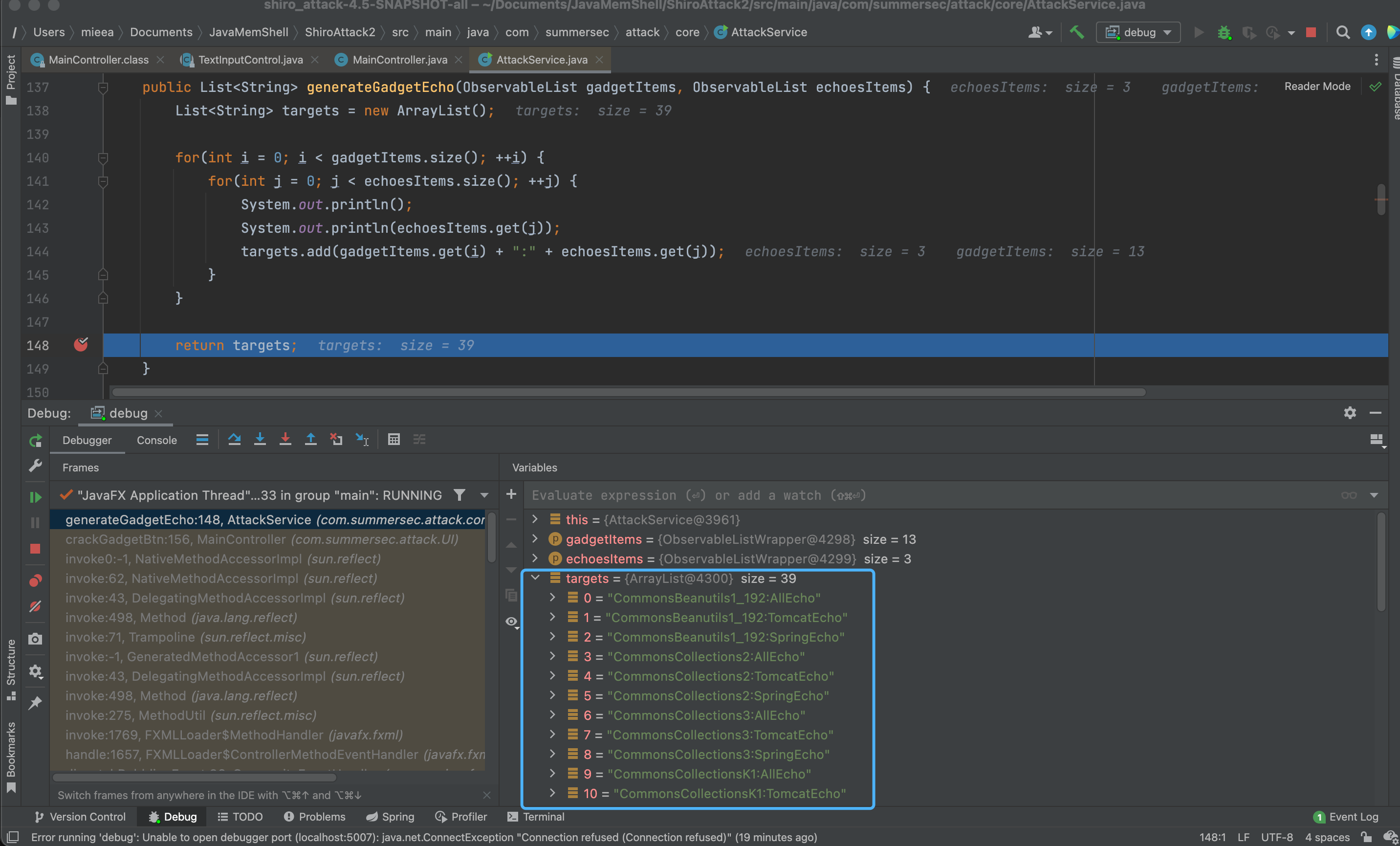Viewport: 1400px width, 846px height.
Task: Click debug sidebar Settings gear icon
Action: click(x=35, y=671)
